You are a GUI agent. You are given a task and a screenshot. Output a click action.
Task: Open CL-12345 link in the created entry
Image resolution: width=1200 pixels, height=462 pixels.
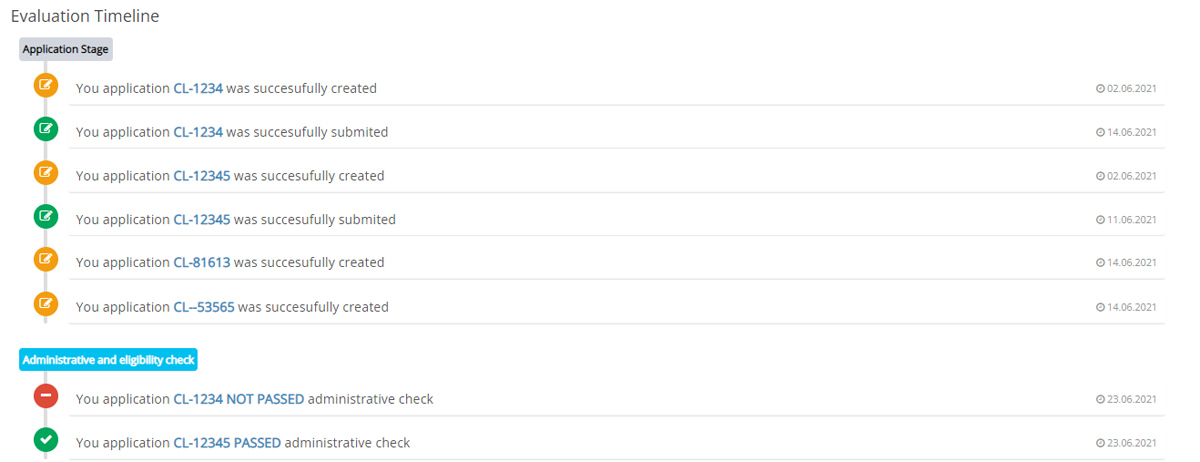pos(202,176)
